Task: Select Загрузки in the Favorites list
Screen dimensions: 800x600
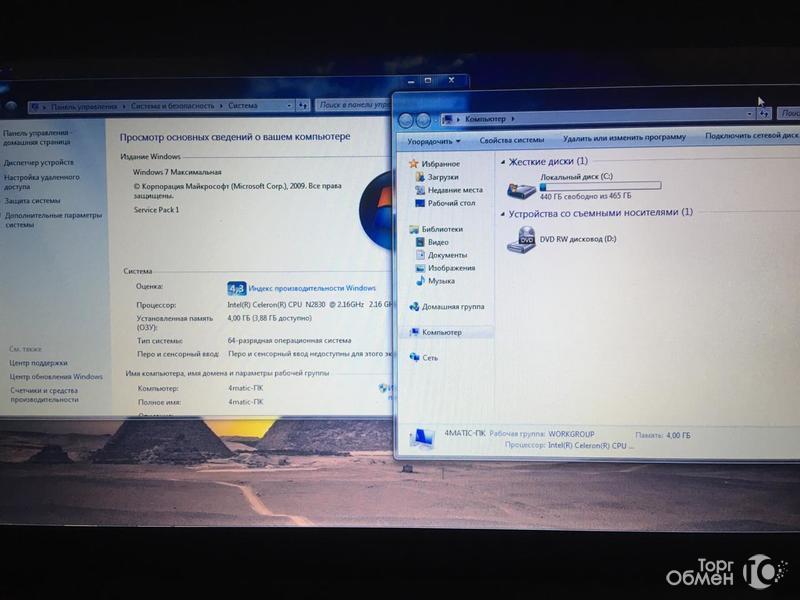Action: click(442, 177)
